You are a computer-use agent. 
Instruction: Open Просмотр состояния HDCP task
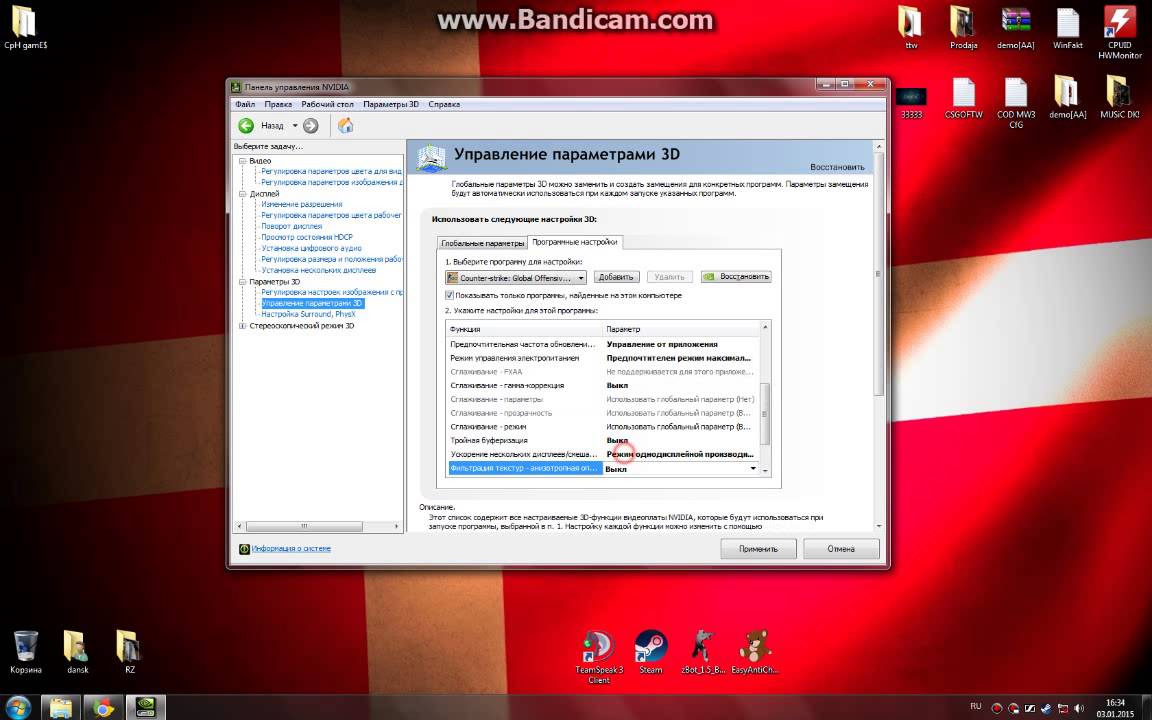click(x=306, y=237)
